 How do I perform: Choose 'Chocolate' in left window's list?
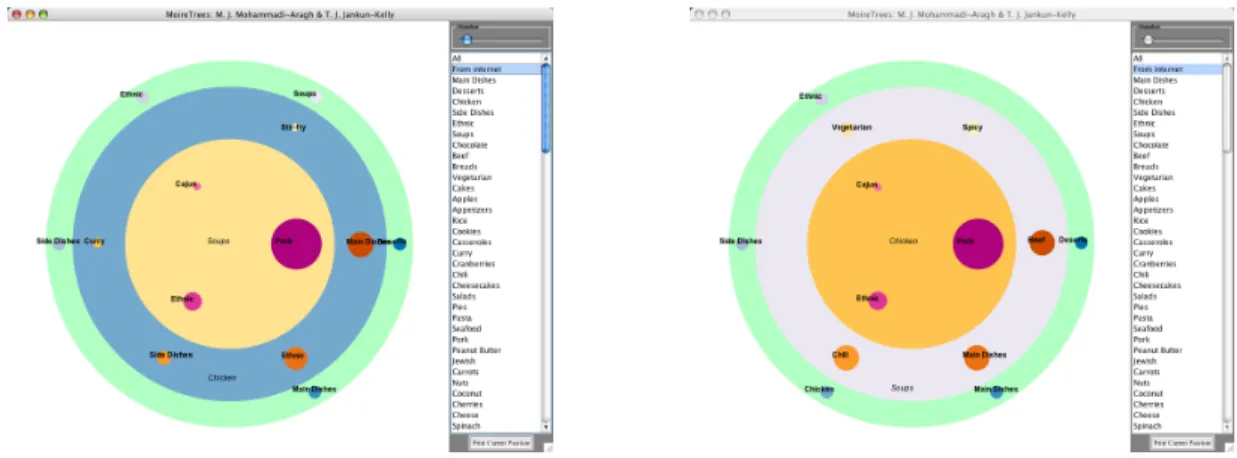pyautogui.click(x=496, y=145)
